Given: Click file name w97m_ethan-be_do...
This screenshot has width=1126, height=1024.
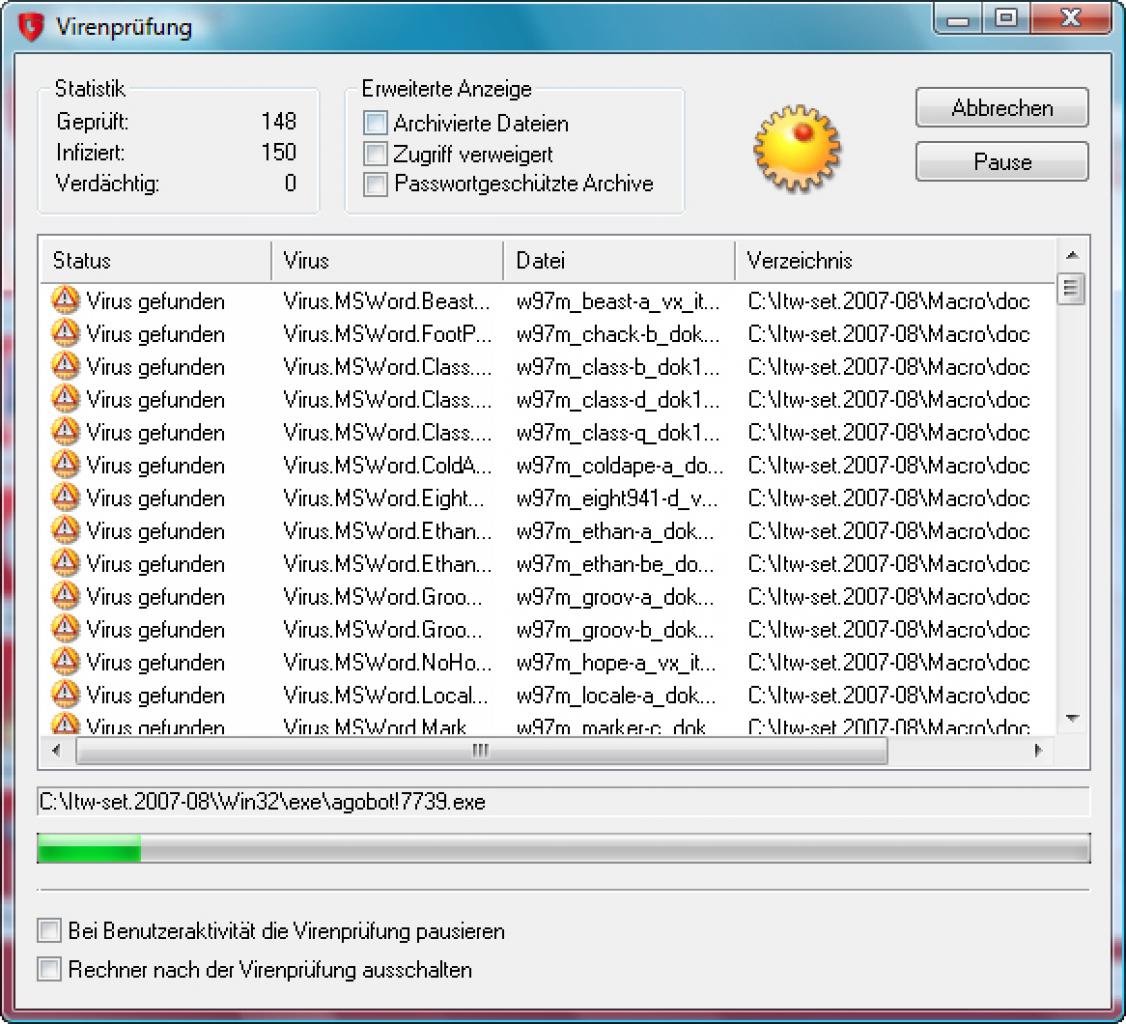Looking at the screenshot, I should 615,564.
